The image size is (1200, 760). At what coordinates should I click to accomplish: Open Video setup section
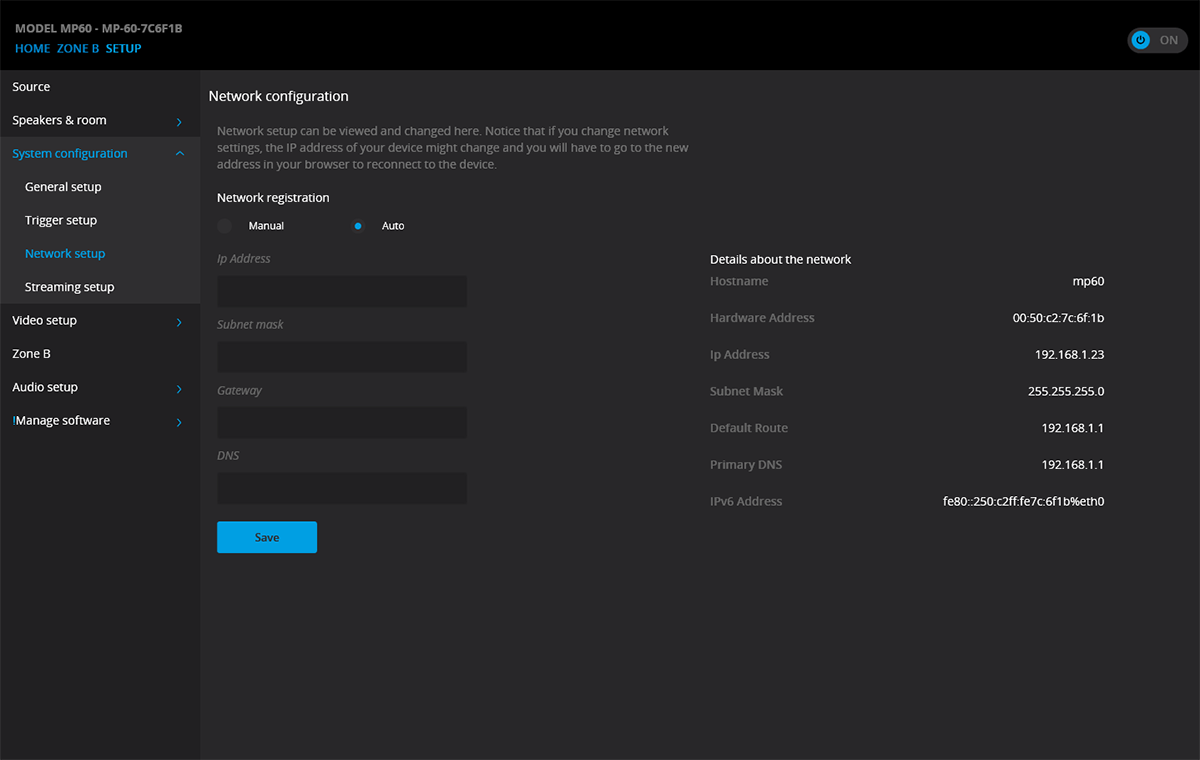point(100,321)
